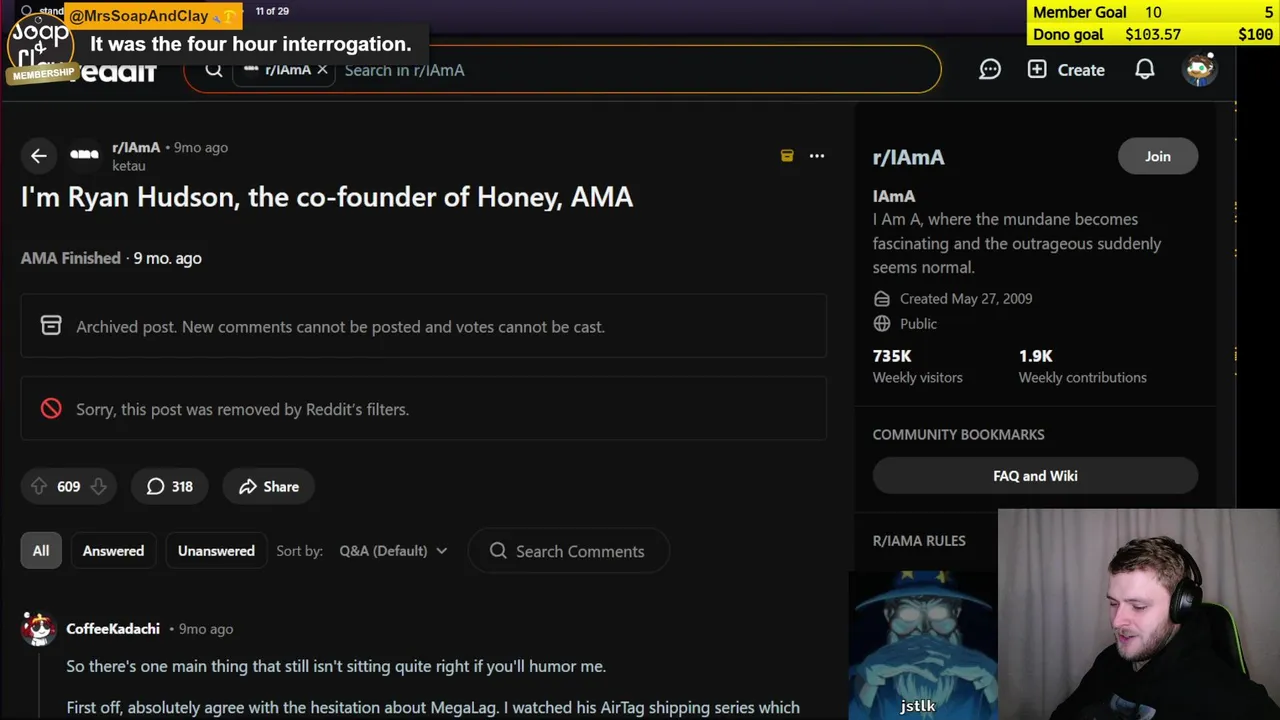Click the r/IAmA sidebar heading
Image resolution: width=1280 pixels, height=720 pixels.
tap(908, 157)
